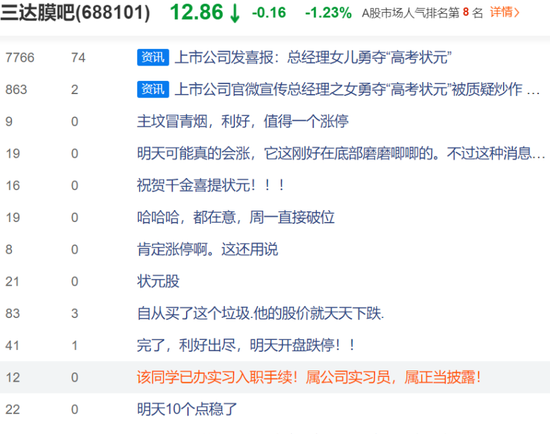Click the -1.23% change percentage
The height and width of the screenshot is (434, 550).
click(328, 13)
